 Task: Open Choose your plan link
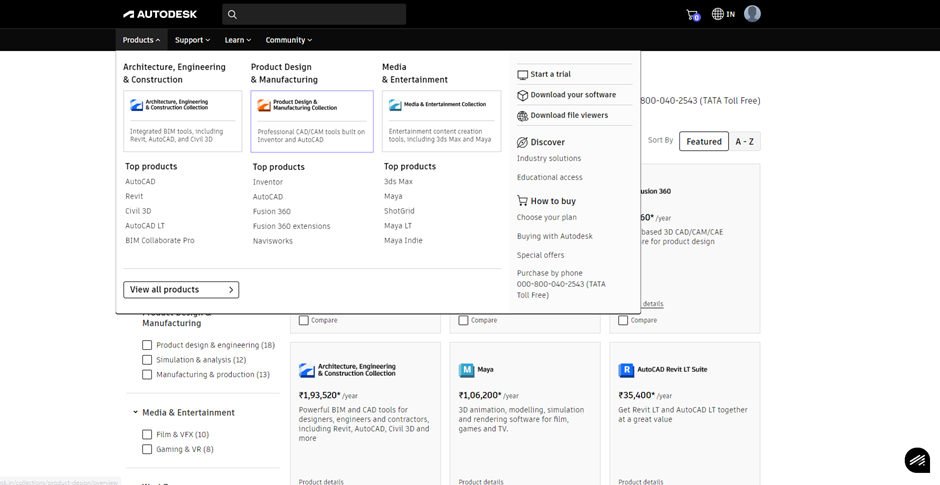(547, 218)
